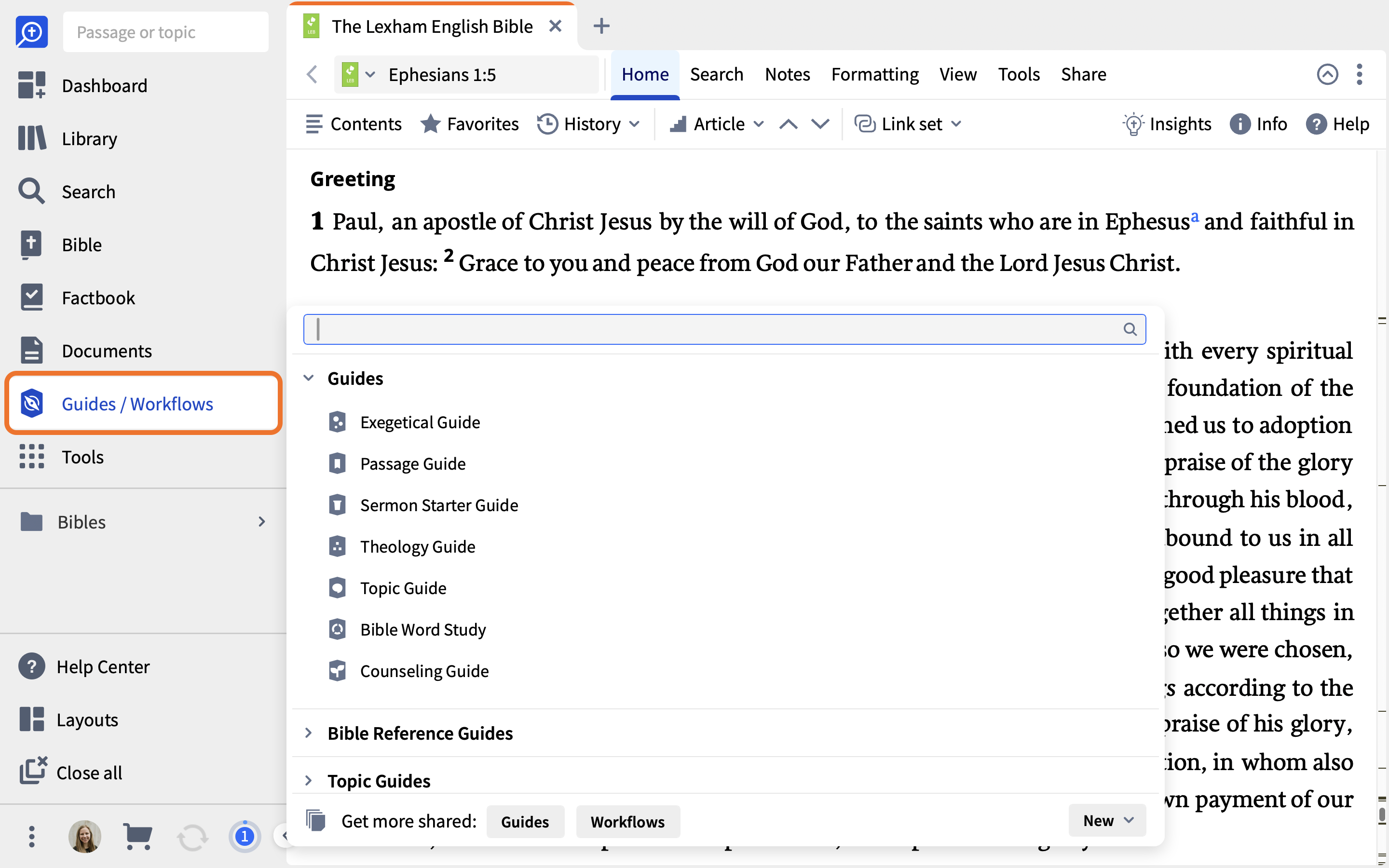
Task: Open the History dropdown
Action: pos(589,124)
